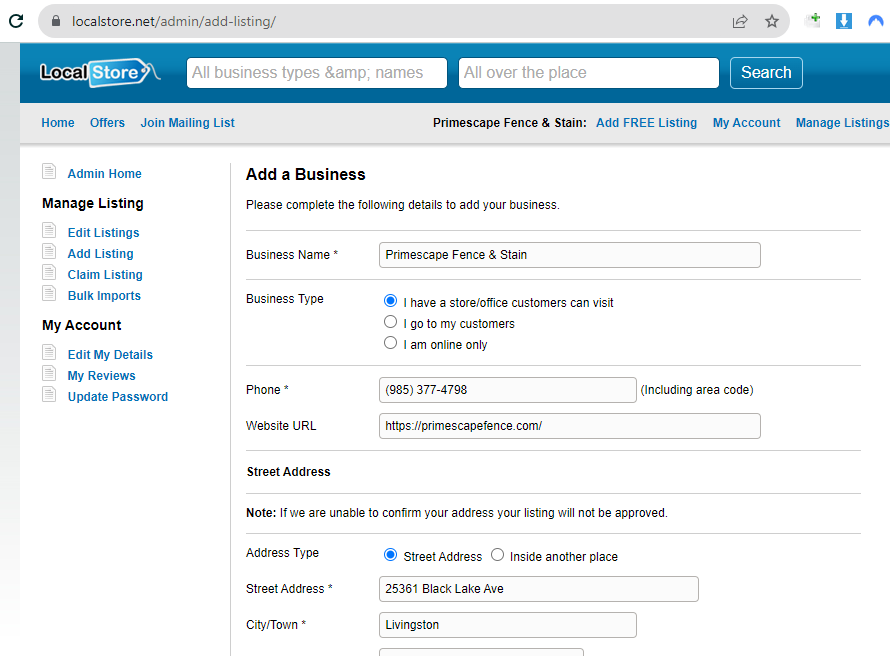Image resolution: width=890 pixels, height=656 pixels.
Task: Click the business types & names search field
Action: [x=317, y=73]
